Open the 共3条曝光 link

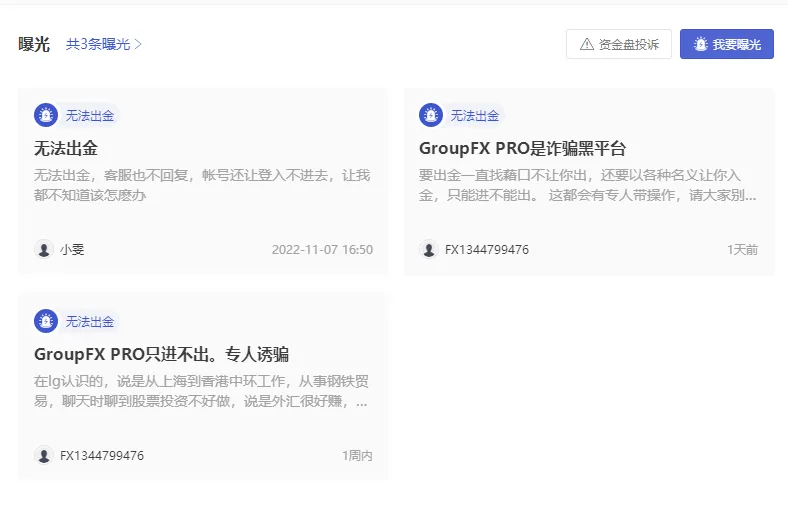click(x=104, y=44)
